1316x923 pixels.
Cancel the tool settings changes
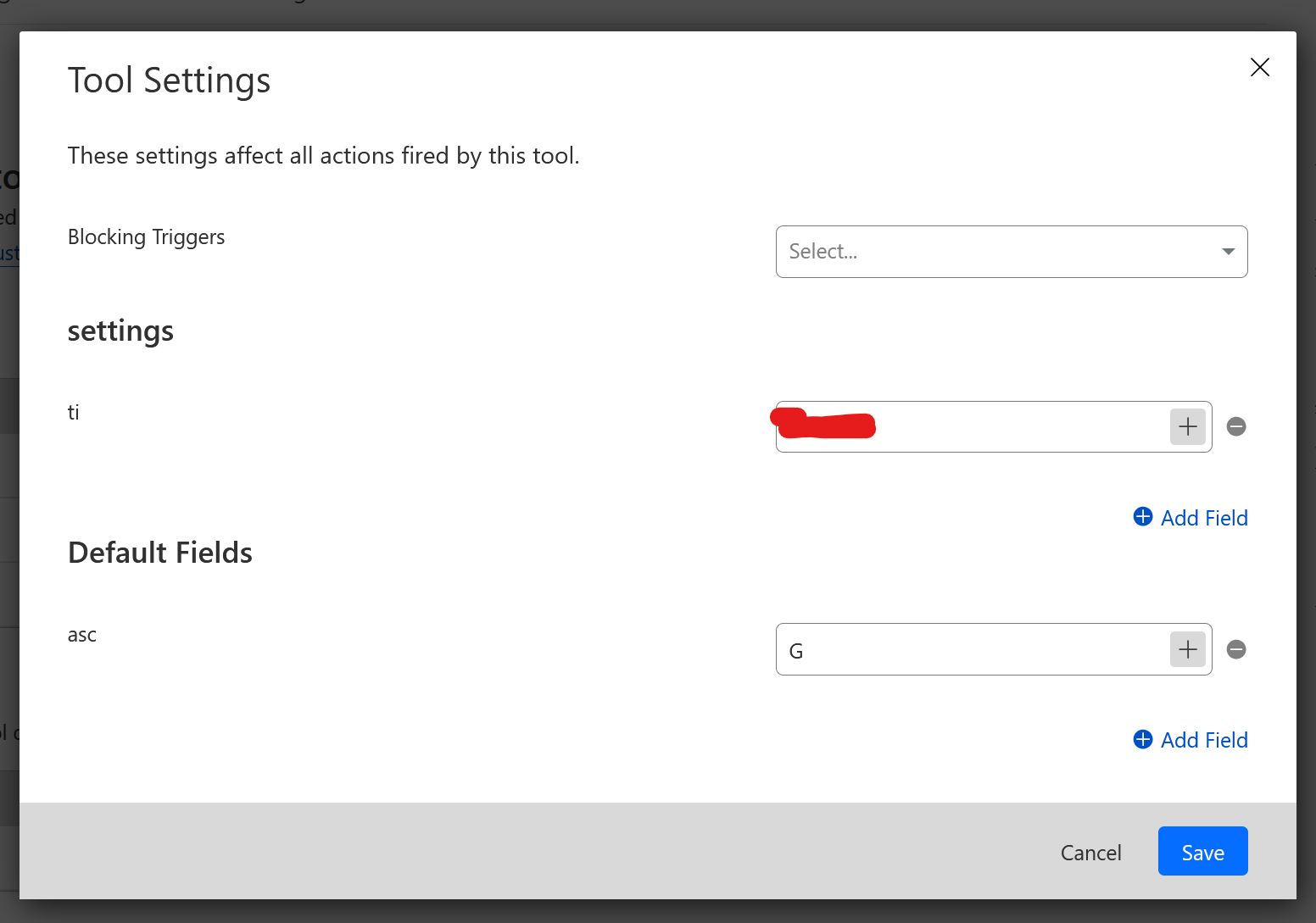coord(1090,853)
